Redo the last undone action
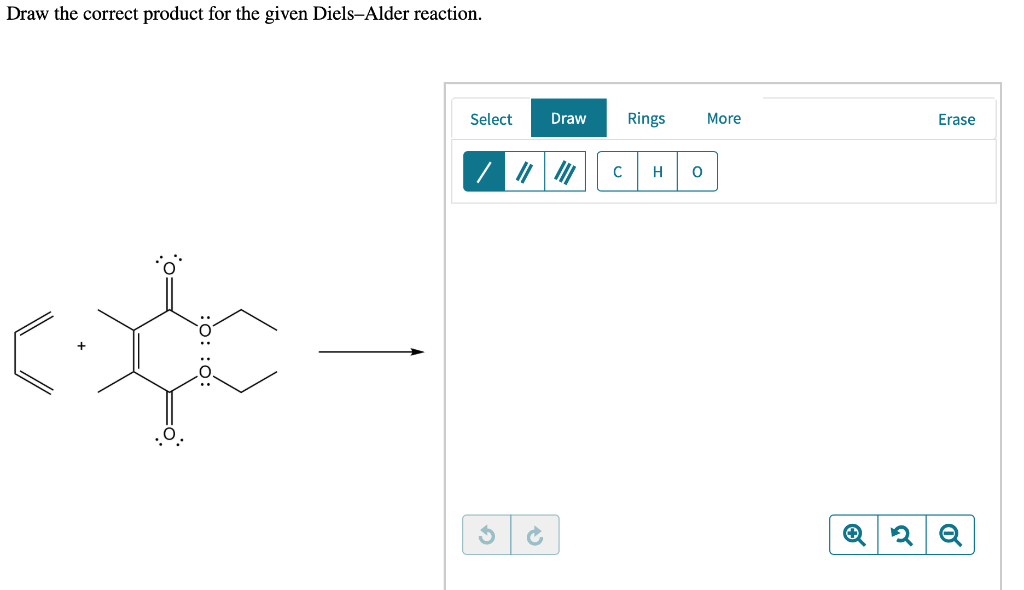 (x=535, y=534)
